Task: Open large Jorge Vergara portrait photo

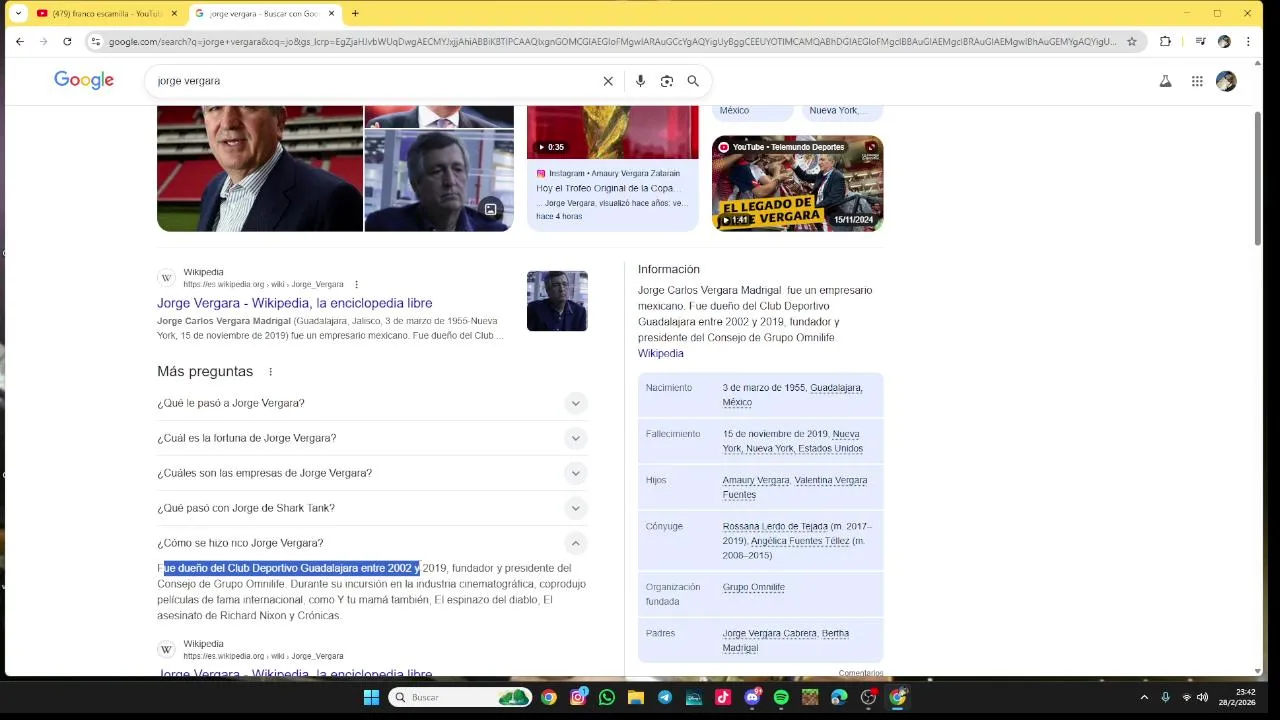Action: pos(260,168)
